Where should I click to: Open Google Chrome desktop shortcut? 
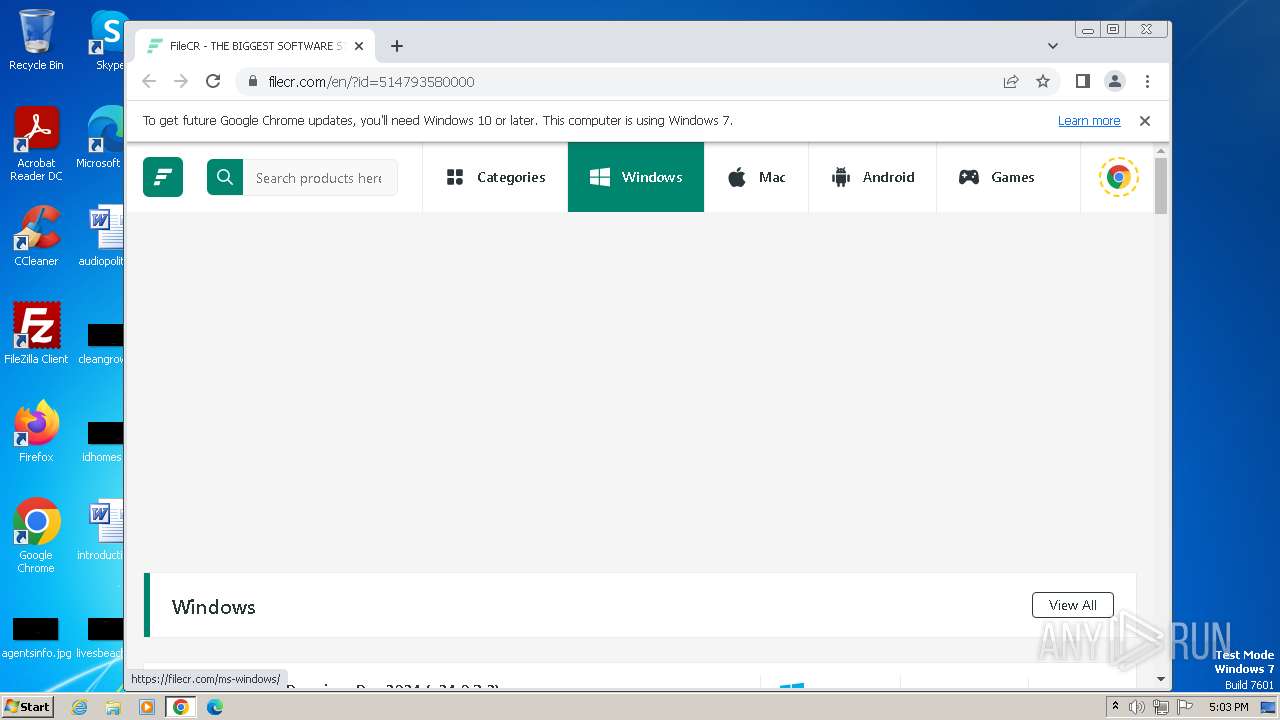point(36,536)
